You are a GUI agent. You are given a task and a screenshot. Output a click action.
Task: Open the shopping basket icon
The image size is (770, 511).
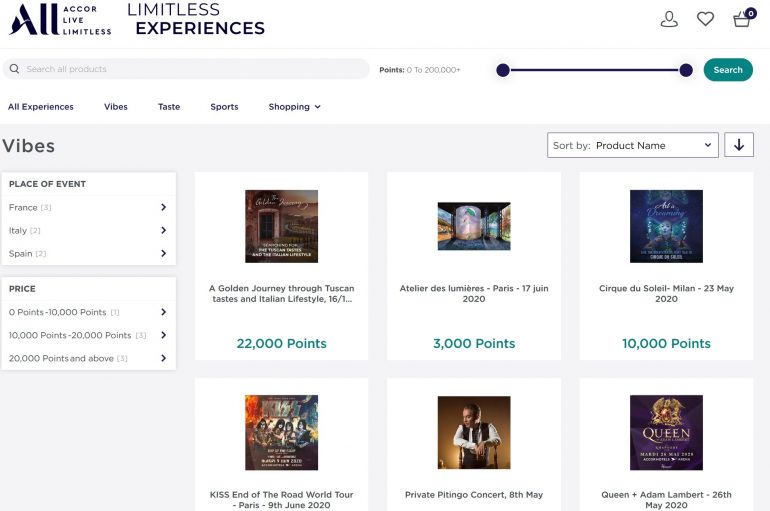741,19
